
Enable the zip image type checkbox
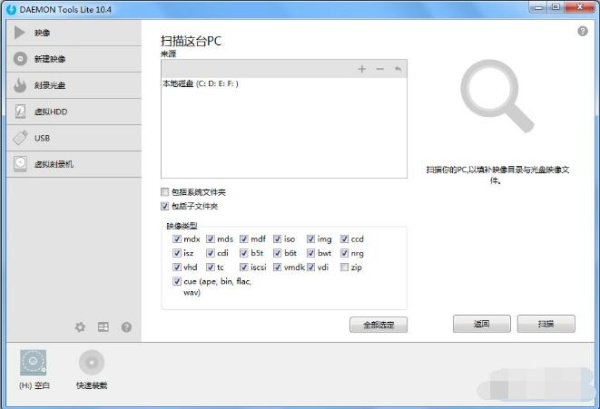(344, 267)
